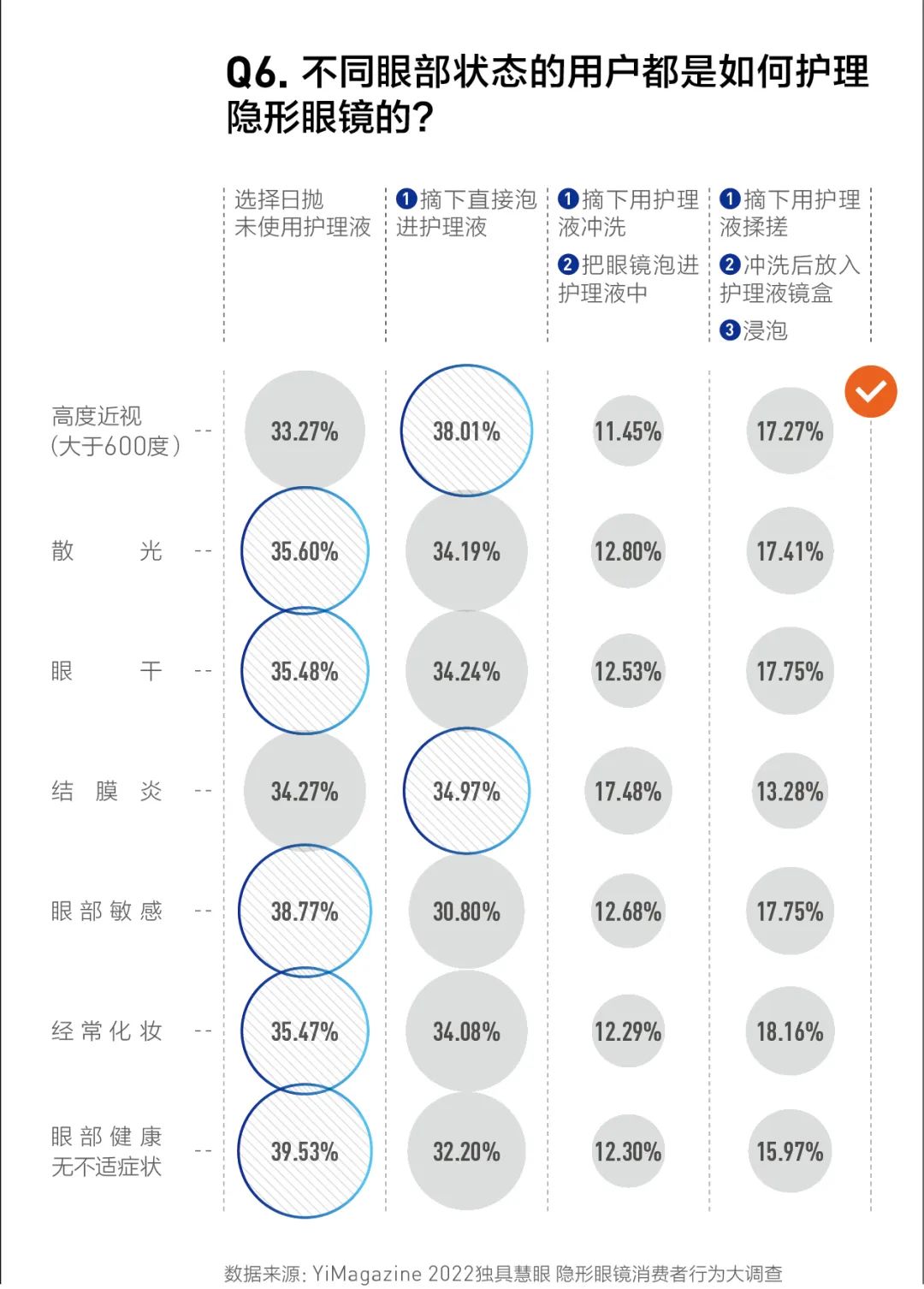Click the 11.45% bubble in the rinse column
The image size is (924, 1289).
coord(628,431)
